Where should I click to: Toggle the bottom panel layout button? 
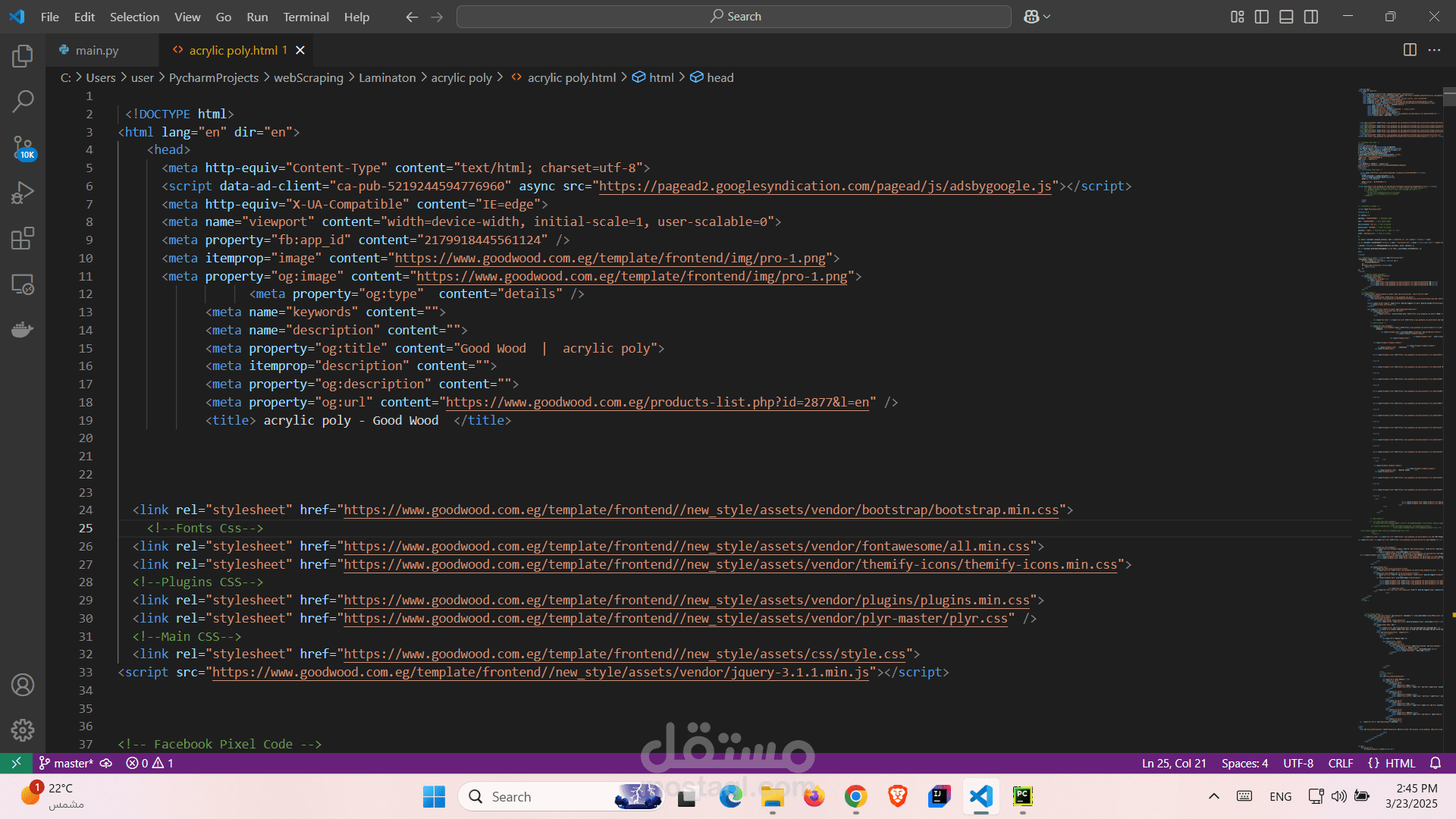1286,17
